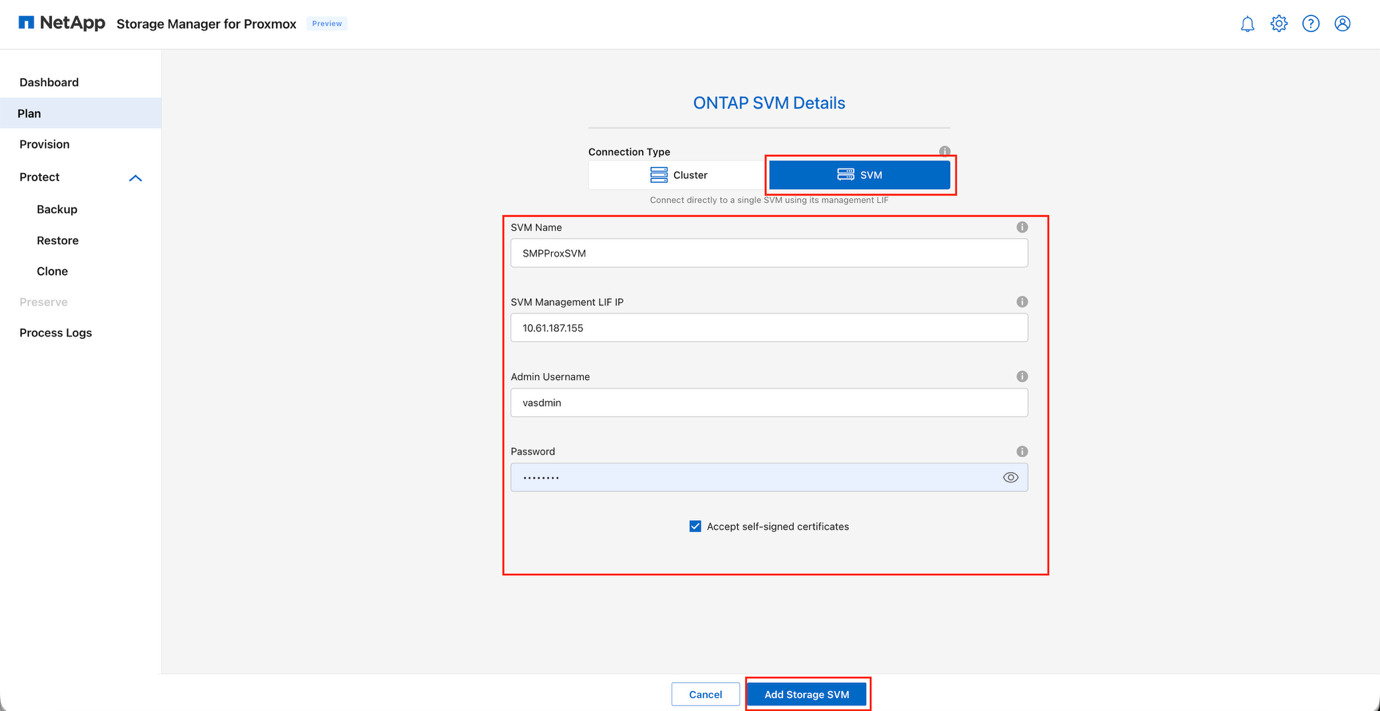Open the user account icon
This screenshot has height=711, width=1380.
click(1342, 23)
